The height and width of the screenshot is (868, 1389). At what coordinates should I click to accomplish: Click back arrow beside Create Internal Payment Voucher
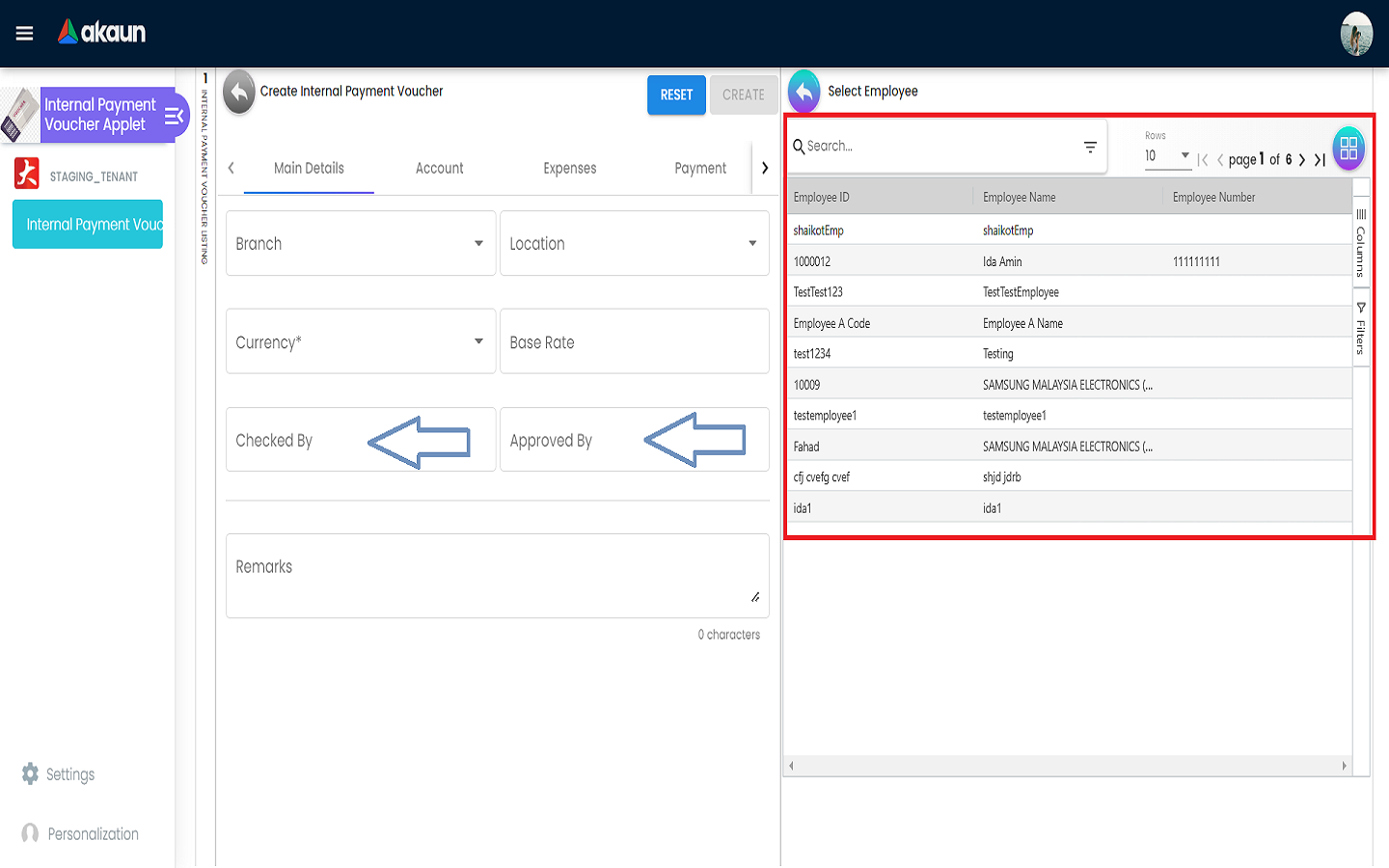pyautogui.click(x=239, y=93)
